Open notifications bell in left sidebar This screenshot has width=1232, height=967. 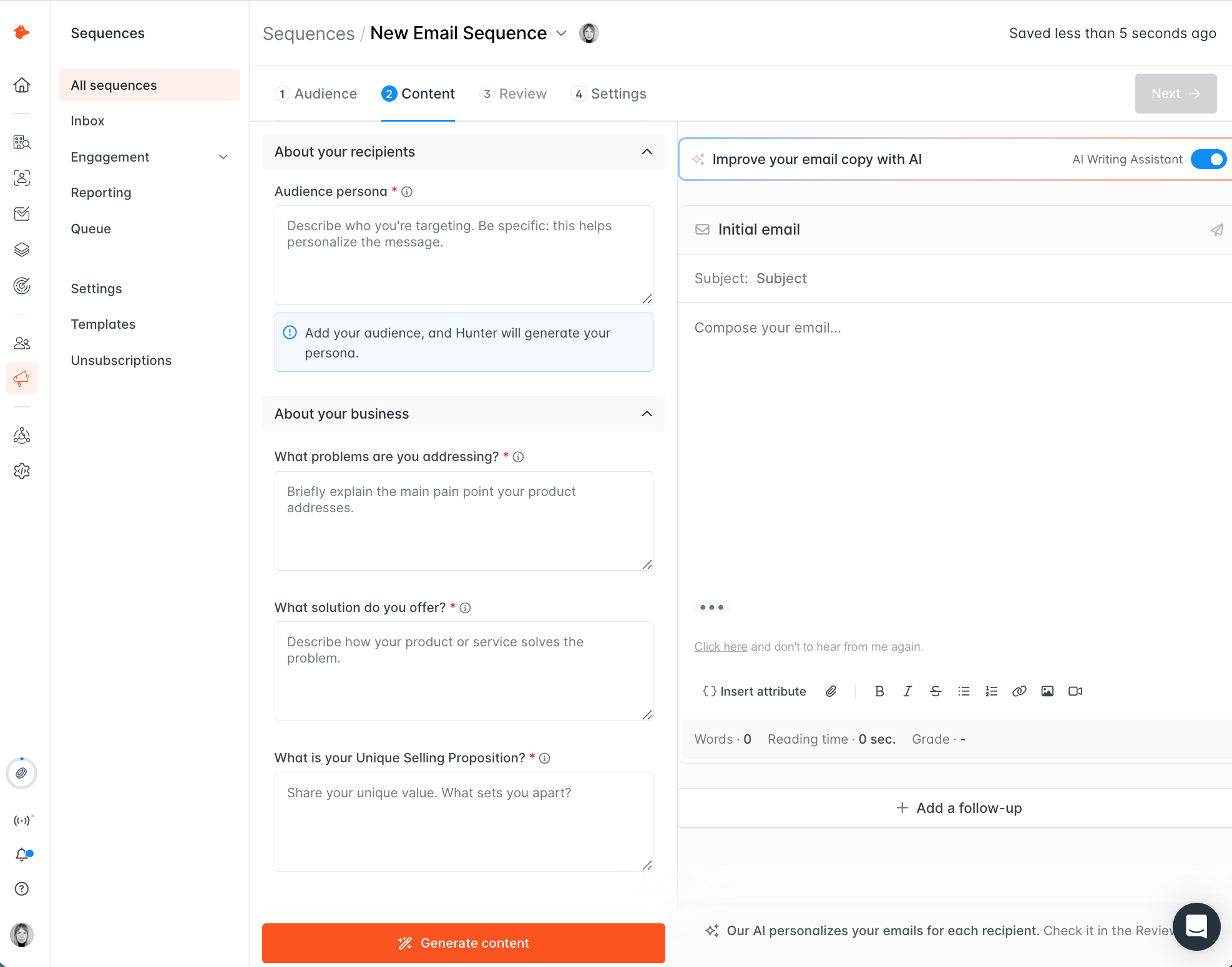click(22, 855)
